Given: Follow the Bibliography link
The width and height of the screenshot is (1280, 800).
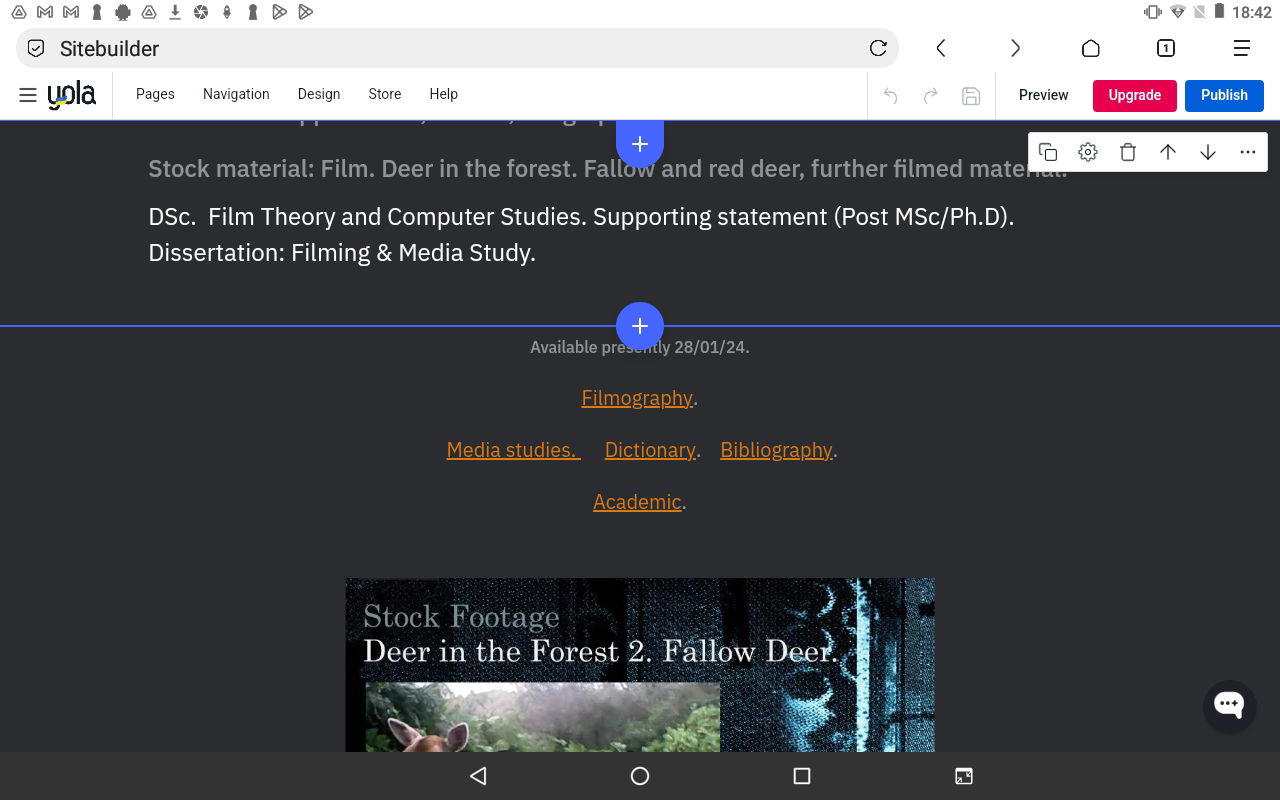Looking at the screenshot, I should pyautogui.click(x=776, y=450).
